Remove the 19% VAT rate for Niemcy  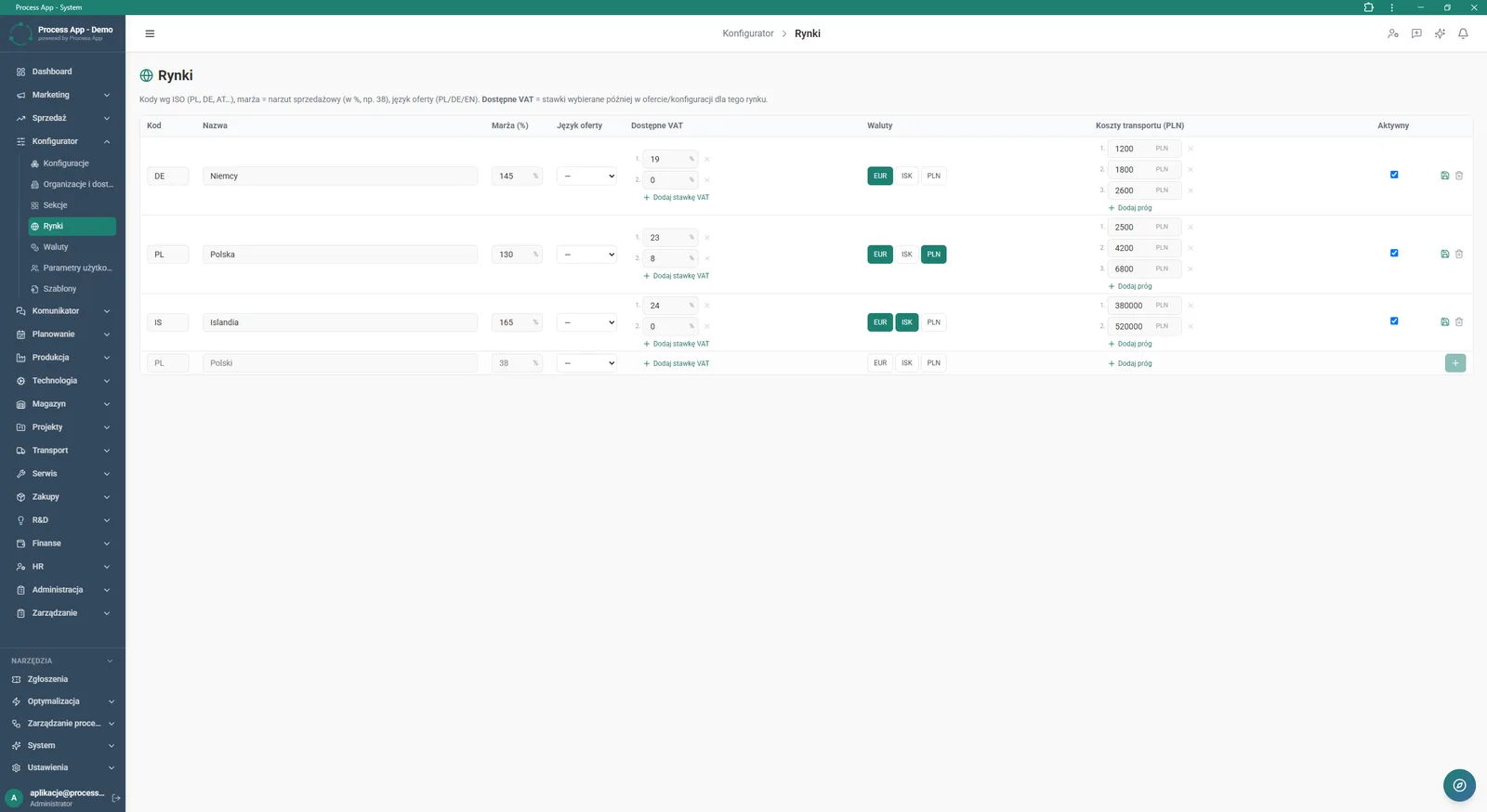pyautogui.click(x=707, y=159)
